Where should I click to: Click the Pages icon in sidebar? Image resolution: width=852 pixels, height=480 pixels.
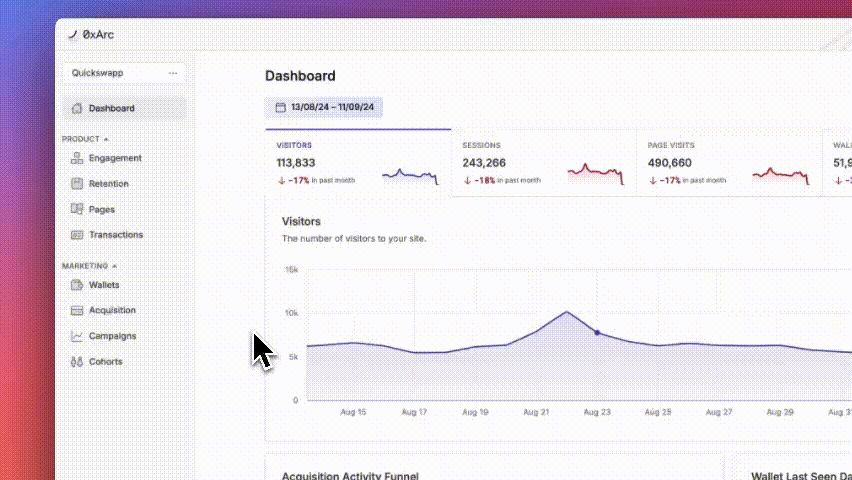pyautogui.click(x=77, y=209)
